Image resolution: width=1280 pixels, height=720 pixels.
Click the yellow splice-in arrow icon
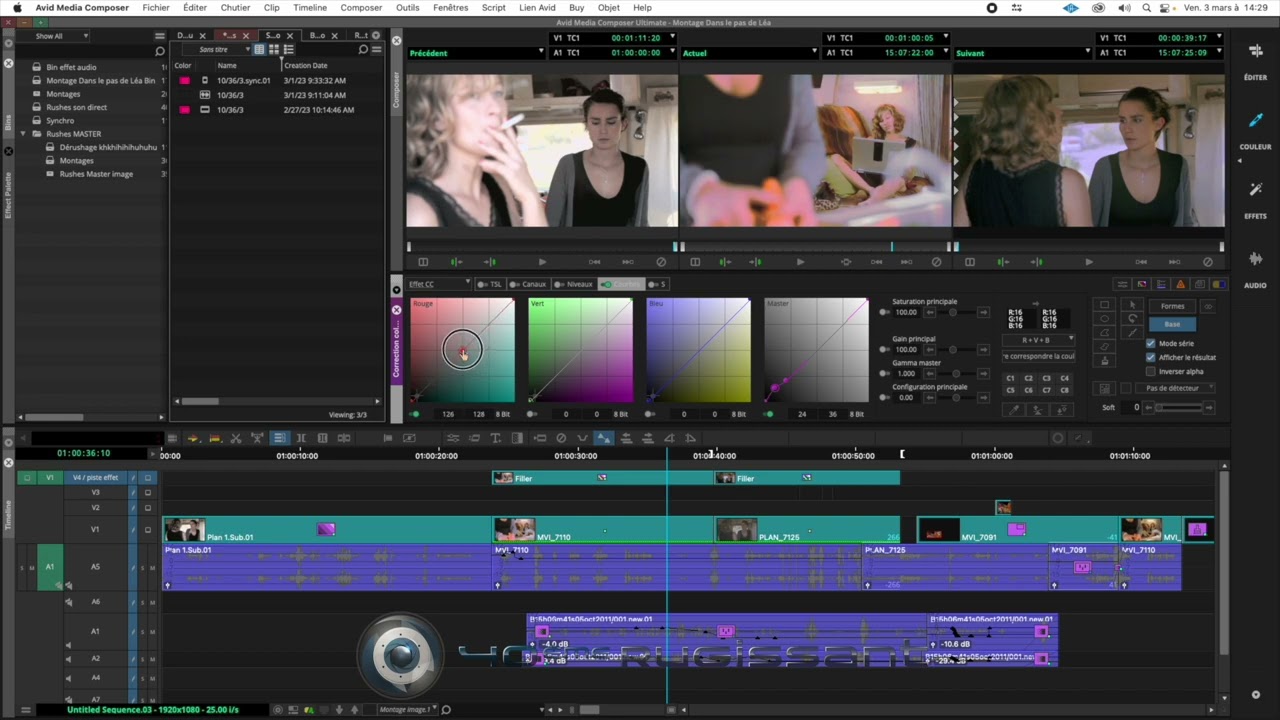[x=193, y=438]
